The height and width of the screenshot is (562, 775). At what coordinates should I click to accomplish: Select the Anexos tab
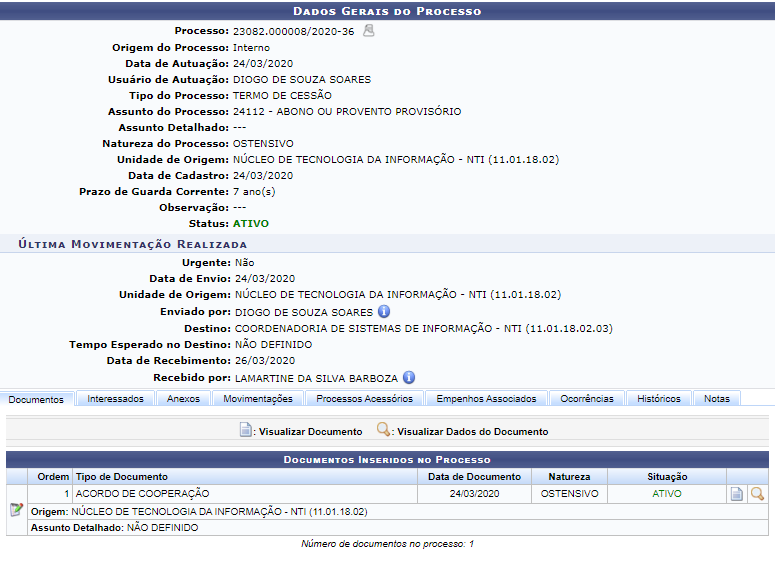183,399
